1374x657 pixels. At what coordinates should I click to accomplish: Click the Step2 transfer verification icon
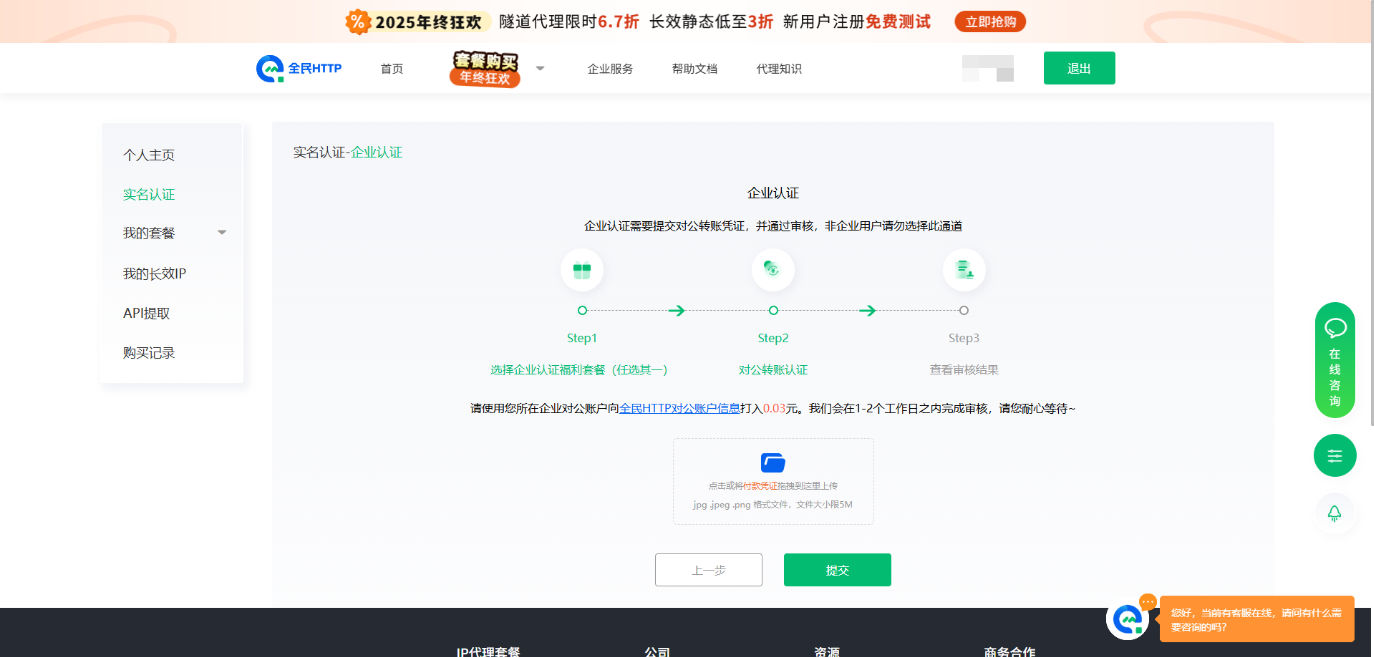[773, 270]
